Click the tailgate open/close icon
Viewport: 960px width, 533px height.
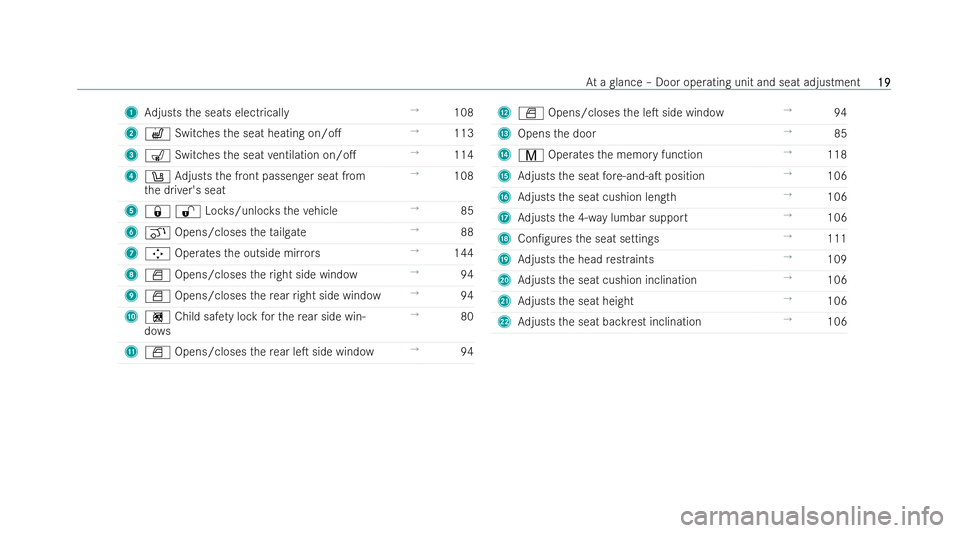coord(157,233)
